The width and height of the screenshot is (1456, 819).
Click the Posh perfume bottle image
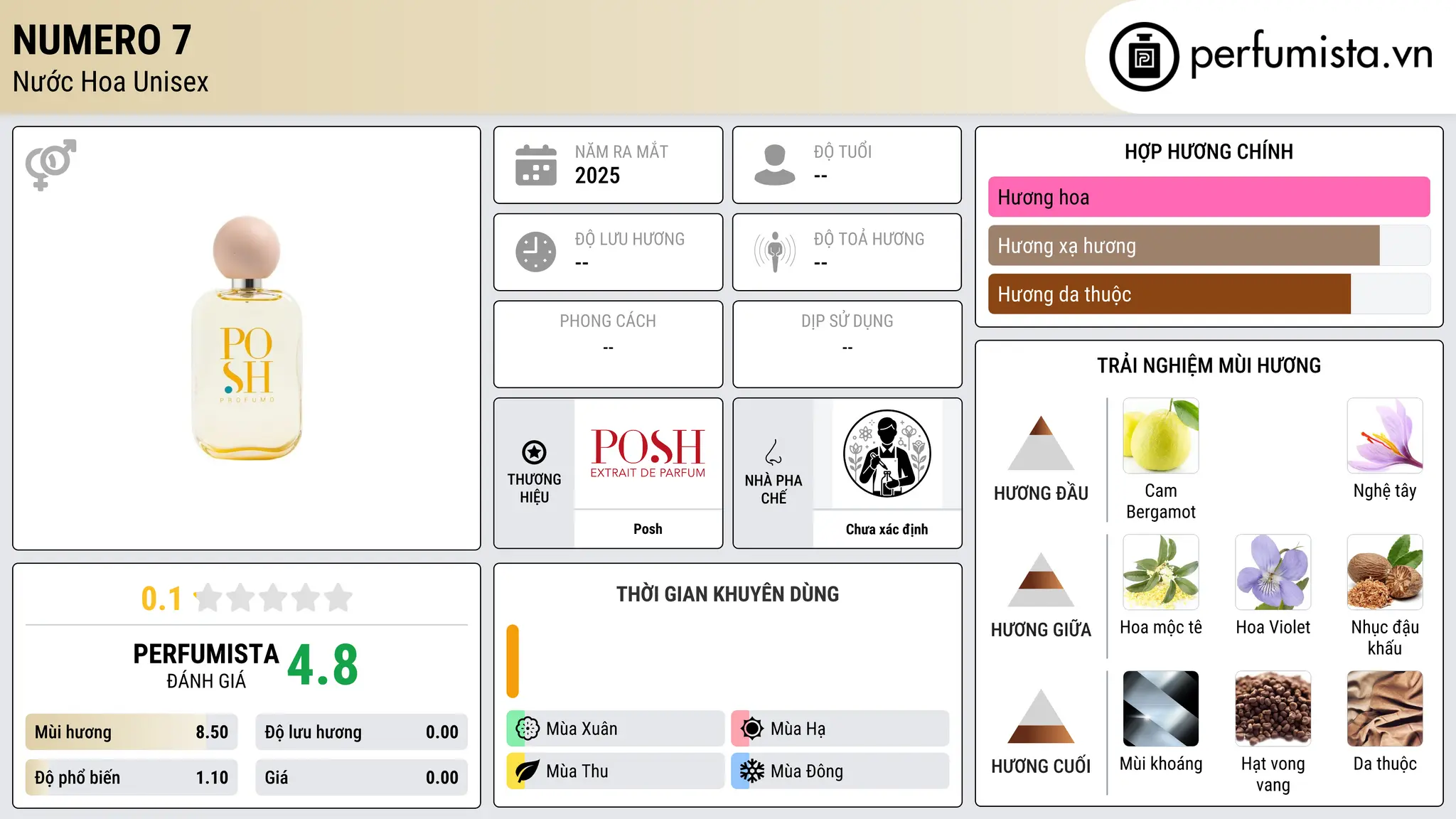(247, 338)
